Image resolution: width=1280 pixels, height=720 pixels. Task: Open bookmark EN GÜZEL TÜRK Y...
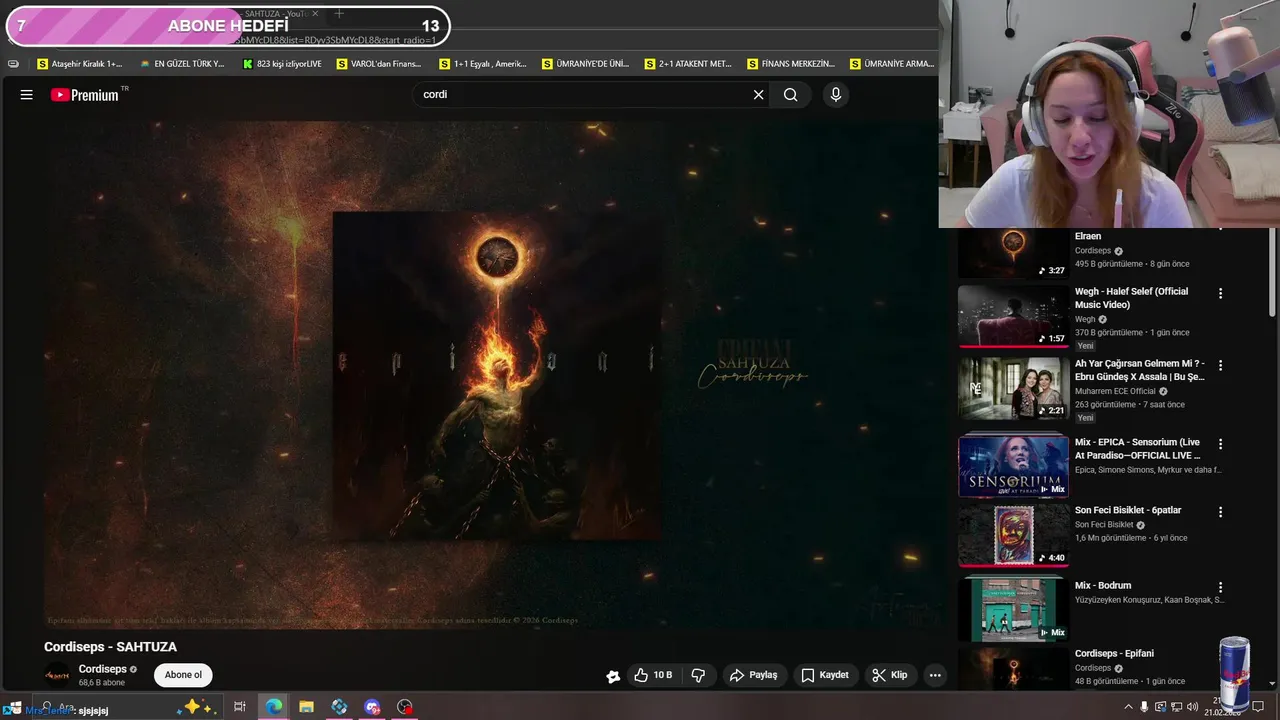183,64
